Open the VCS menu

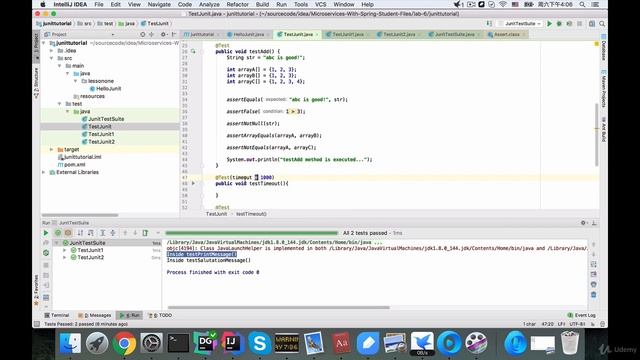pos(321,4)
